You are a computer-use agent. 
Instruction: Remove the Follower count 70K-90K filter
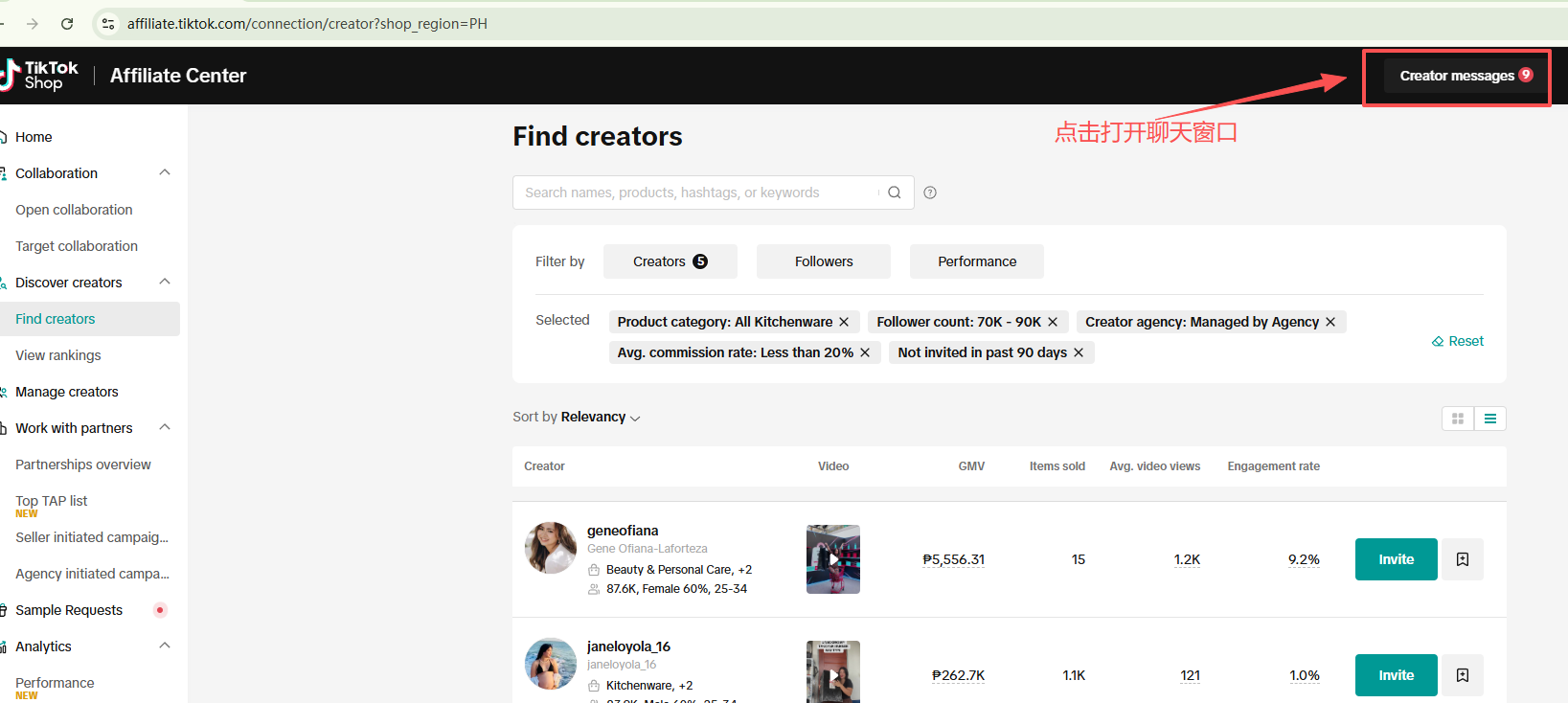pyautogui.click(x=1053, y=322)
